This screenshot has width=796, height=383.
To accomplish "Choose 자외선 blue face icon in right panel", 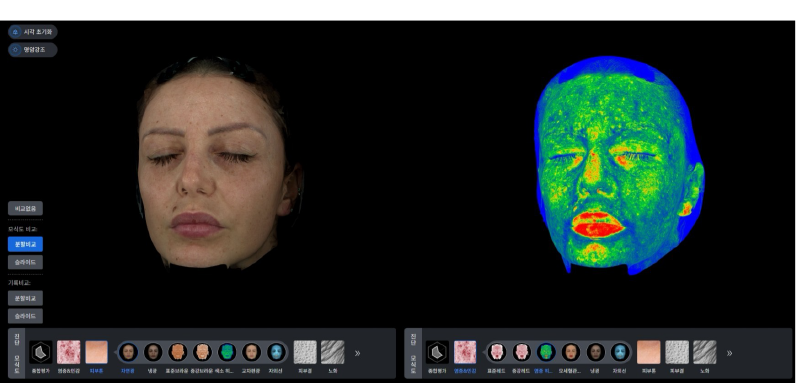I will [620, 352].
